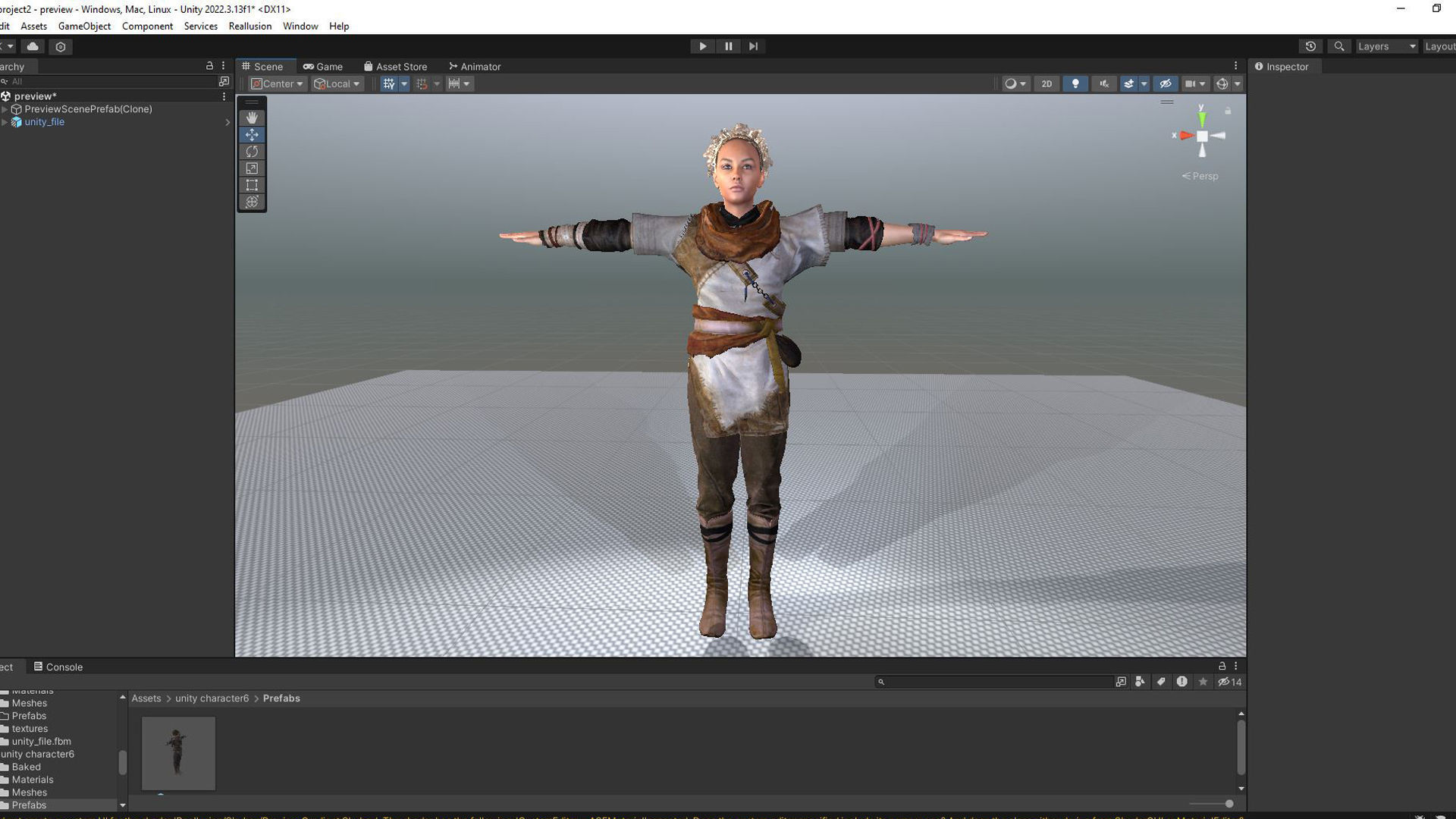
Task: Open the cloud services icon
Action: coord(33,46)
